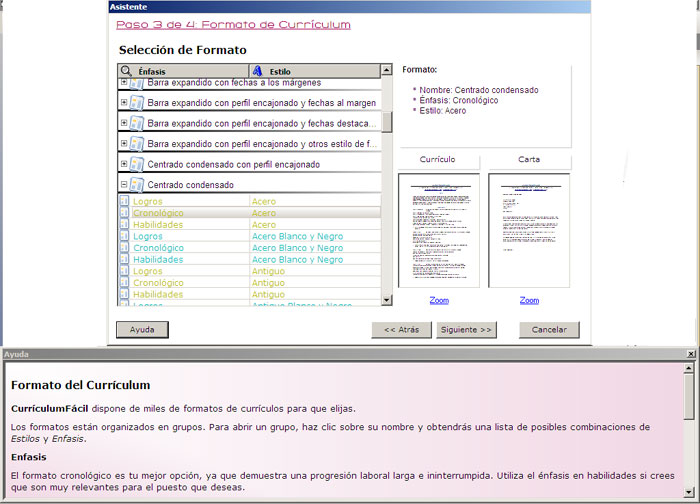The width and height of the screenshot is (700, 504).
Task: Click row icon beside Habilidades Acero Blanco y Negro
Action: 124,259
